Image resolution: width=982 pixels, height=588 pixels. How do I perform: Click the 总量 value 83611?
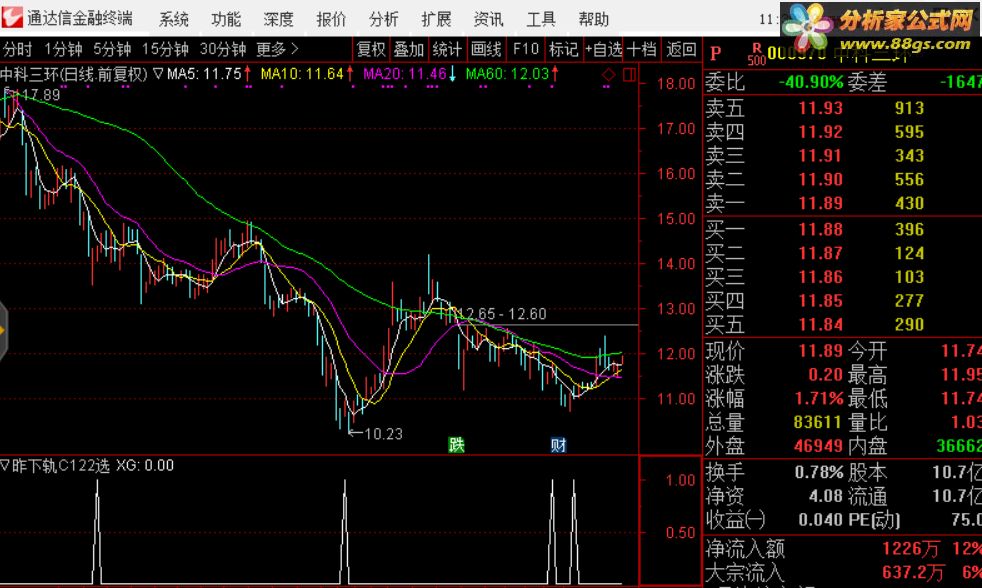pos(818,422)
